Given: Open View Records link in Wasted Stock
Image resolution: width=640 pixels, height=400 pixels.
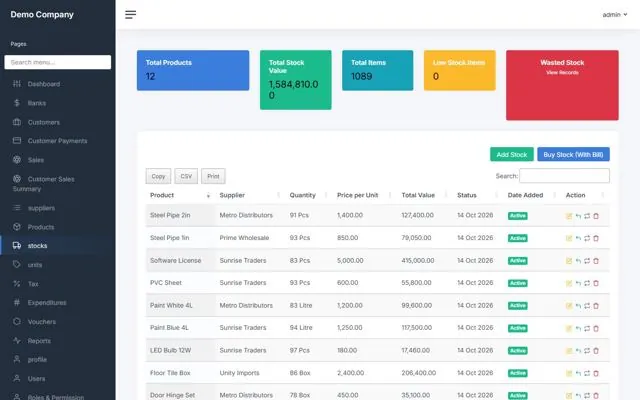Looking at the screenshot, I should [562, 73].
